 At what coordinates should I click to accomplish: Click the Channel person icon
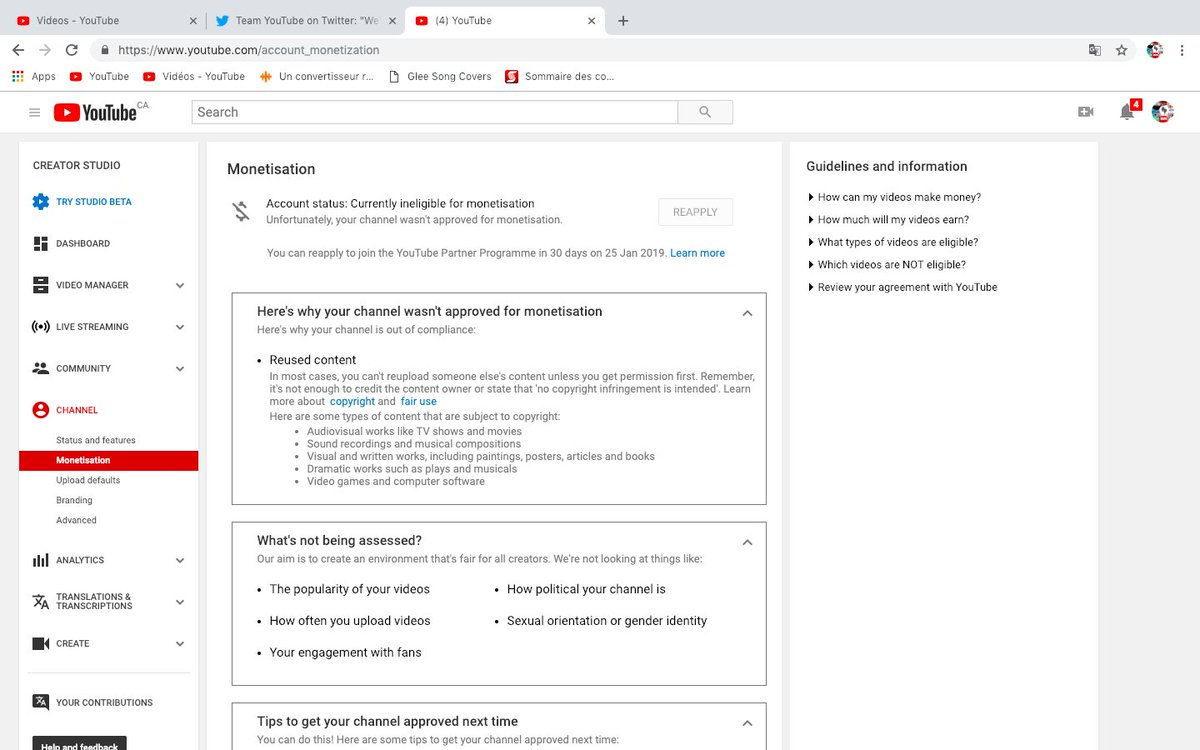click(41, 410)
